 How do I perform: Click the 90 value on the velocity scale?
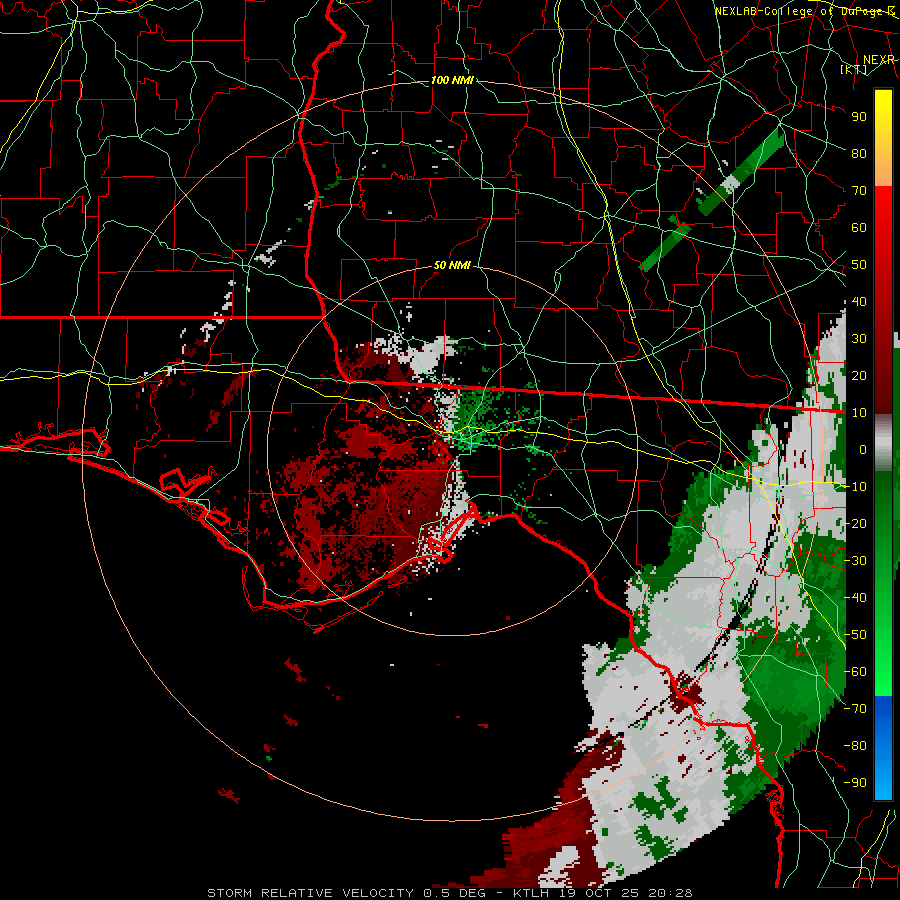tap(859, 117)
